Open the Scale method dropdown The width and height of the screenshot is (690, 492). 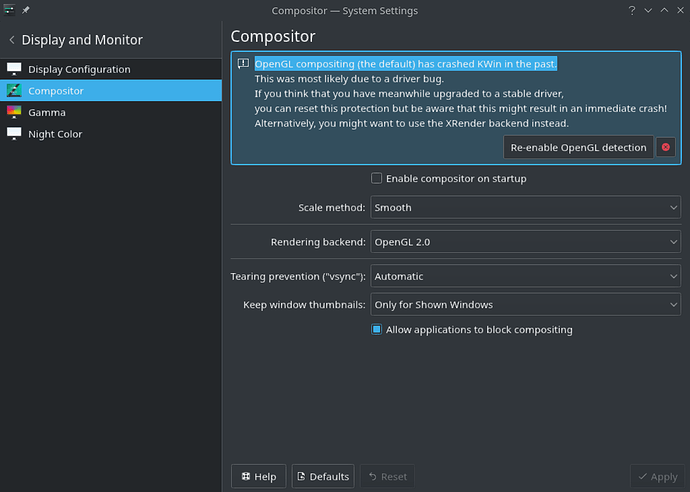pyautogui.click(x=525, y=207)
